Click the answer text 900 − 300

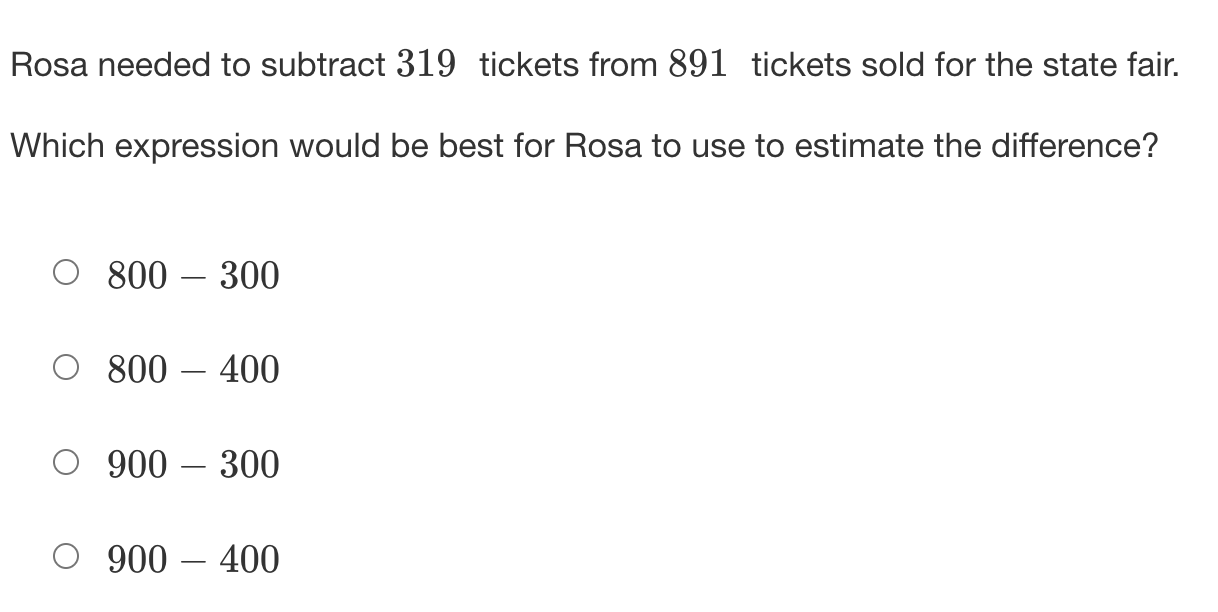click(193, 465)
